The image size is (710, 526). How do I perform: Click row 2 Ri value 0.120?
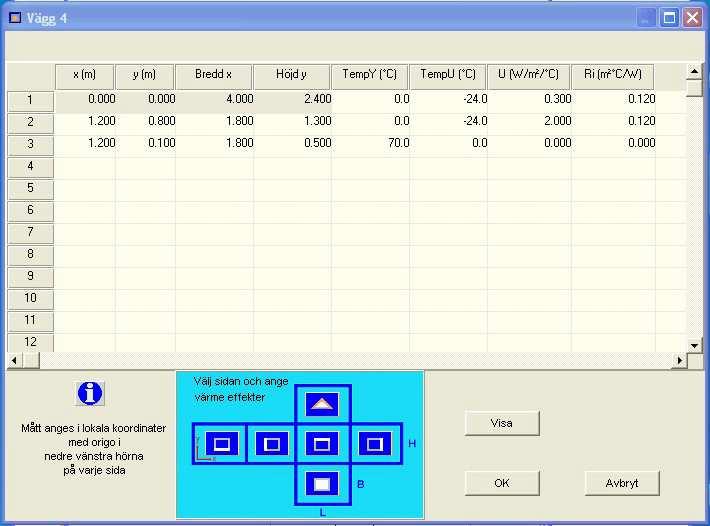pyautogui.click(x=614, y=123)
